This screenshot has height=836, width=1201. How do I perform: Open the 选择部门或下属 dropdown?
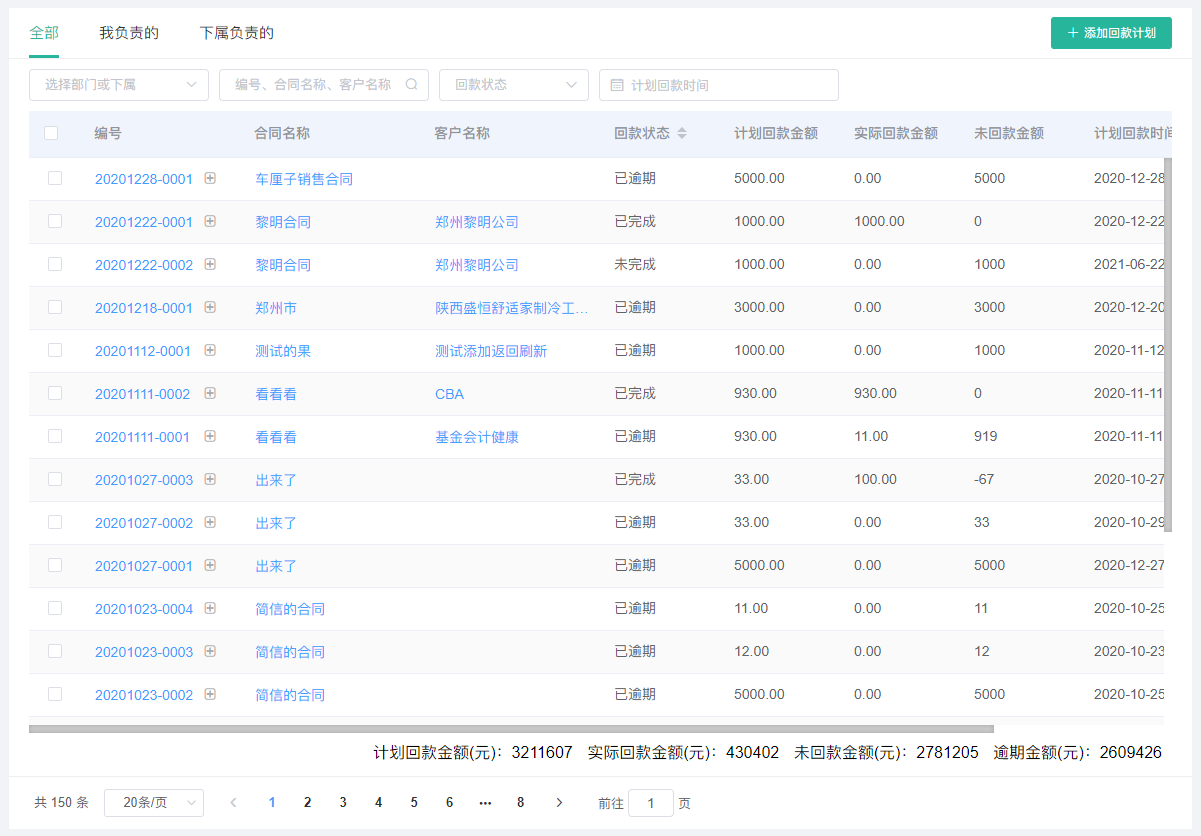coord(119,85)
